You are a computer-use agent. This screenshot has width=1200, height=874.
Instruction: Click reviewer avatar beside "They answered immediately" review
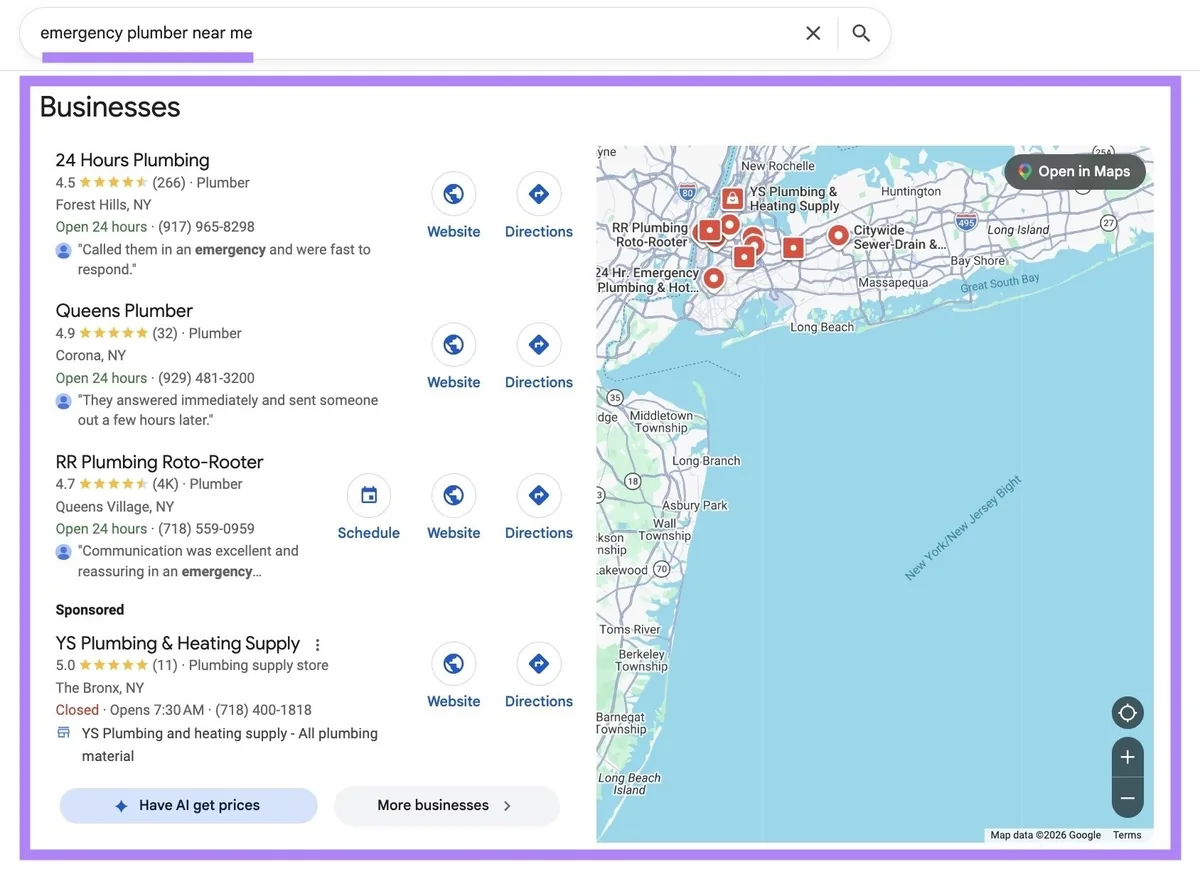(x=64, y=401)
